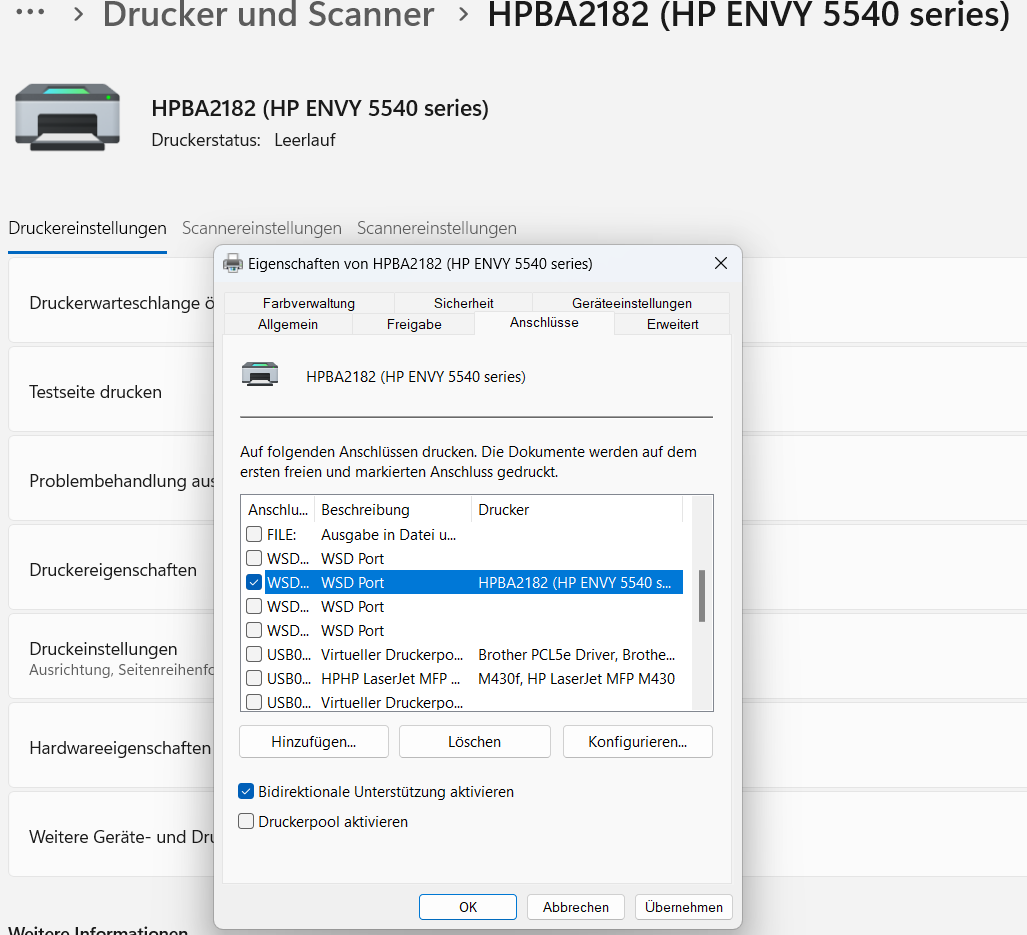Image resolution: width=1027 pixels, height=935 pixels.
Task: Select the Anschlüsse tab
Action: tap(544, 323)
